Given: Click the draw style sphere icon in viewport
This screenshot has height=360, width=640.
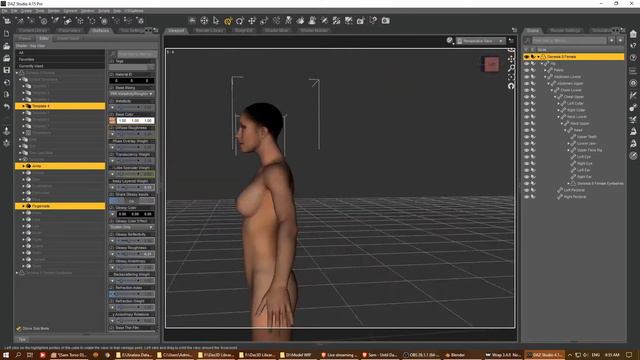Looking at the screenshot, I should 449,40.
